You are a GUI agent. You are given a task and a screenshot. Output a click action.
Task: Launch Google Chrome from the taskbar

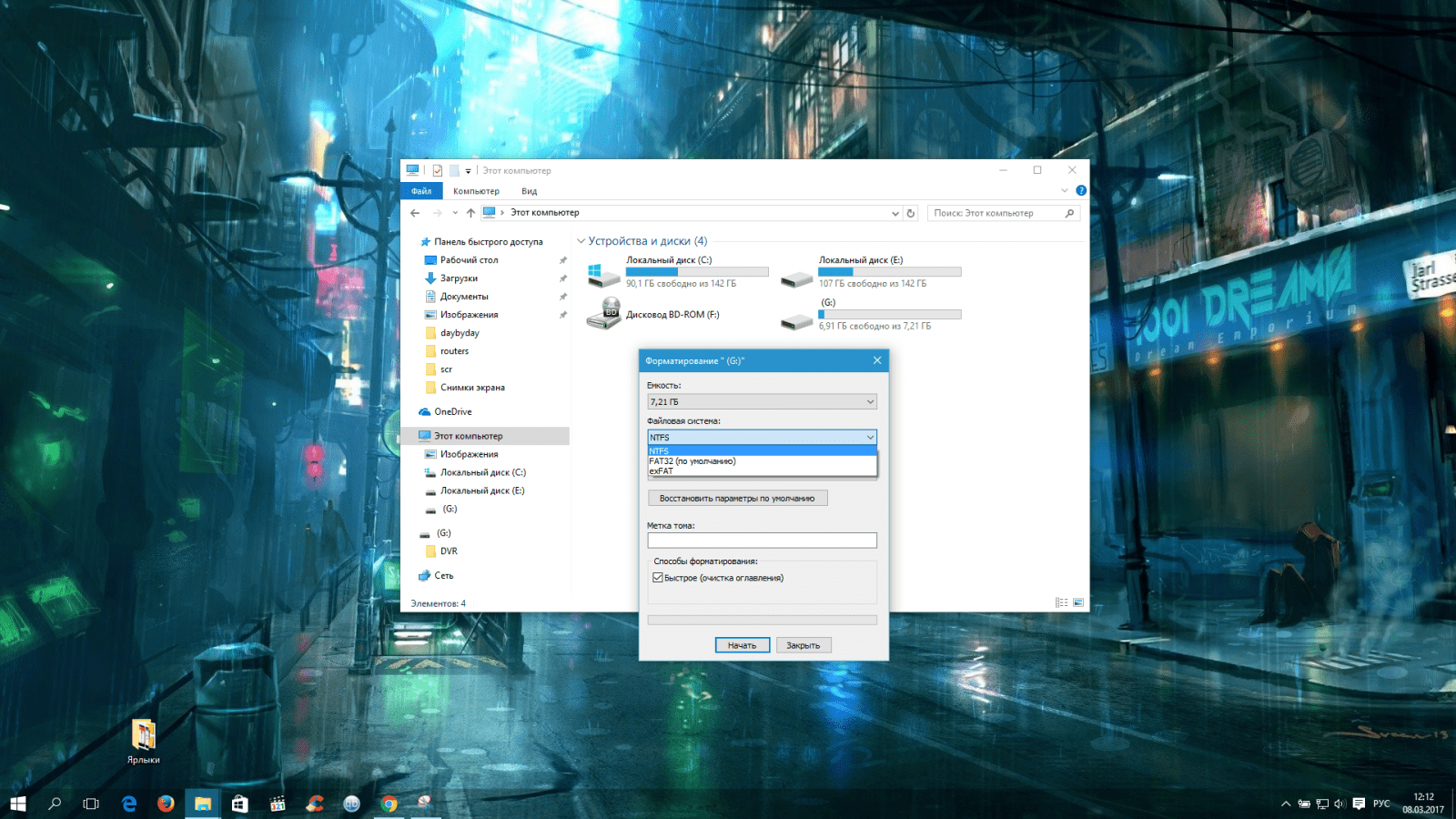(x=389, y=804)
